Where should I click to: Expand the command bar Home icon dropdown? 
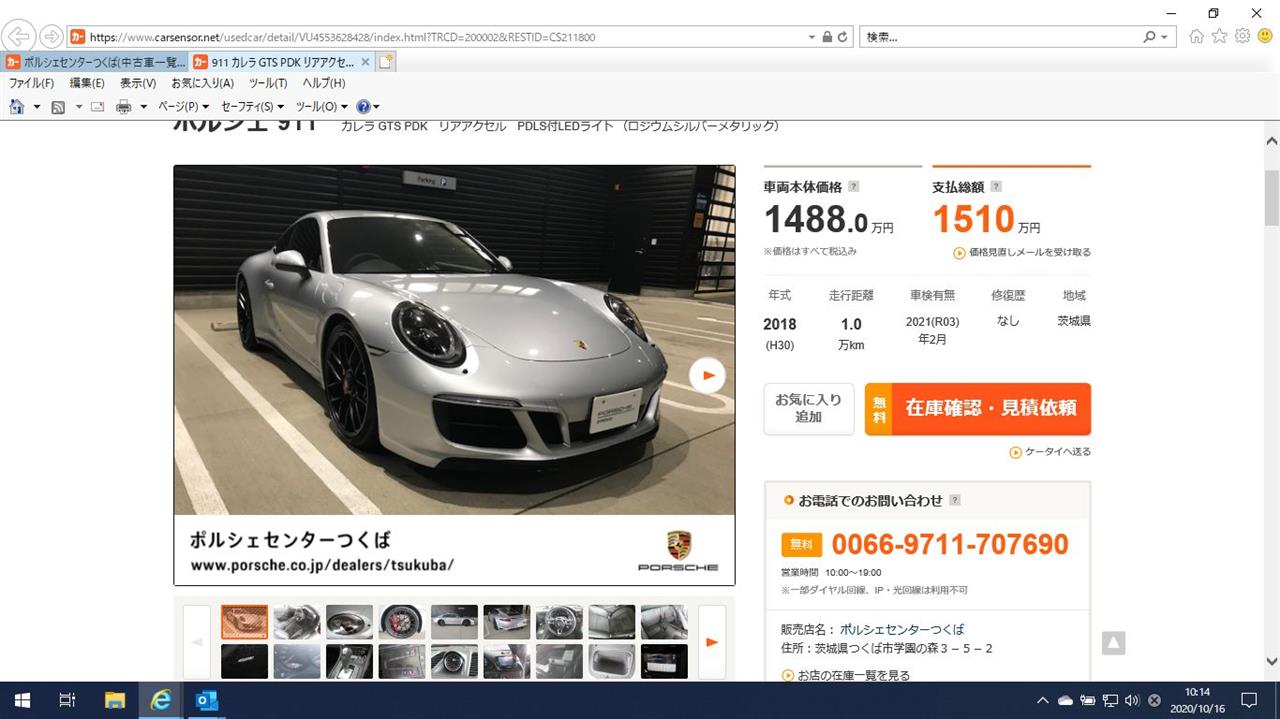[37, 106]
